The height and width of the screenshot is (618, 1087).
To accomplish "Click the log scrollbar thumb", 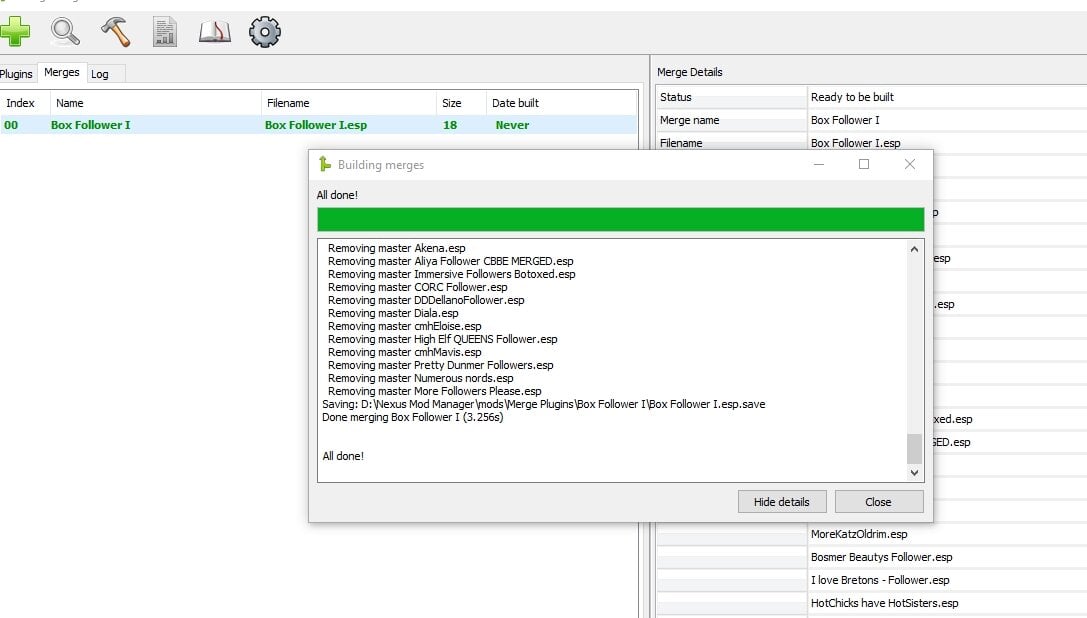I will [914, 449].
